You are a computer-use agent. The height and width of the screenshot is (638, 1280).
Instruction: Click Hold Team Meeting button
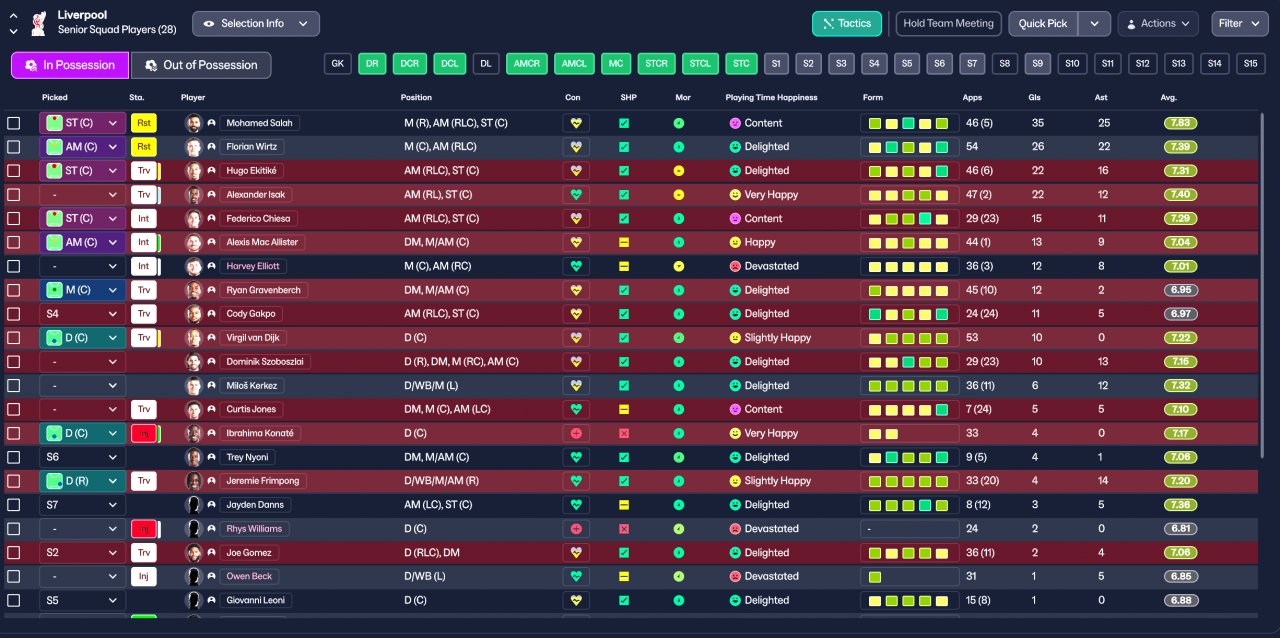(x=949, y=23)
